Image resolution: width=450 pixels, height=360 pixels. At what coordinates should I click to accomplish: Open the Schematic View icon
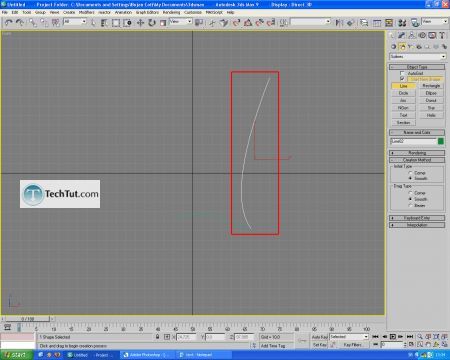point(389,22)
